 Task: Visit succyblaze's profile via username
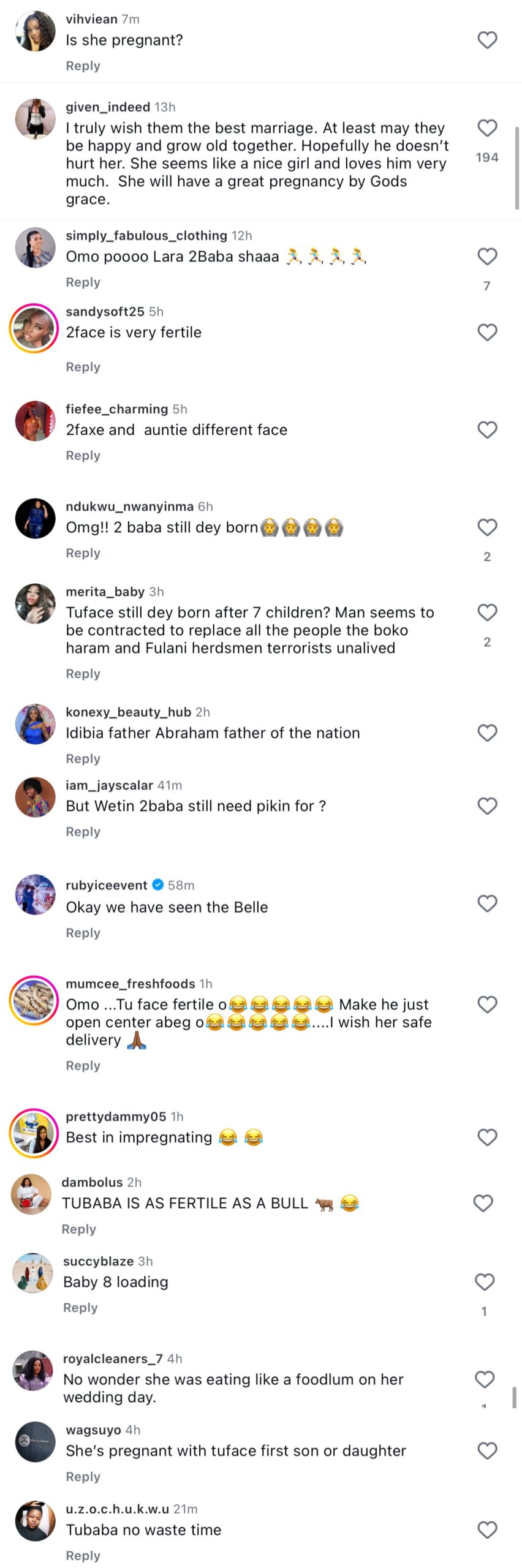click(98, 1261)
